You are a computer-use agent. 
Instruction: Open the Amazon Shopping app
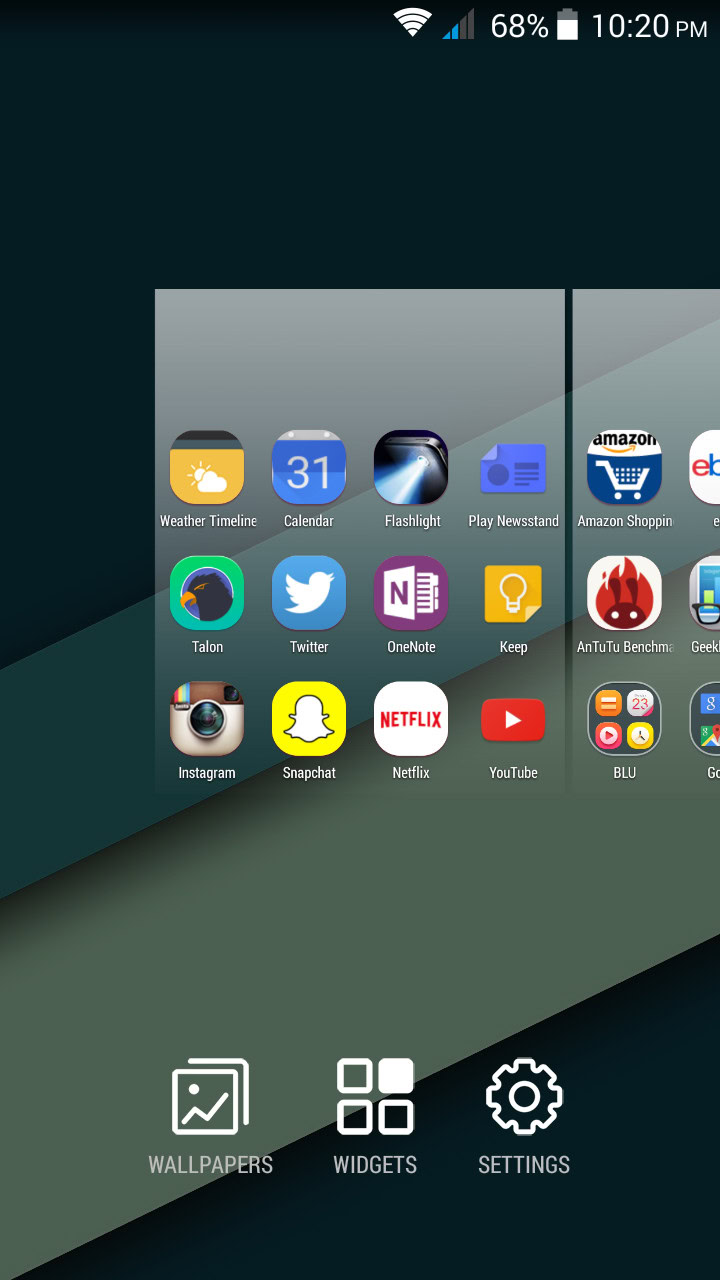[x=624, y=468]
